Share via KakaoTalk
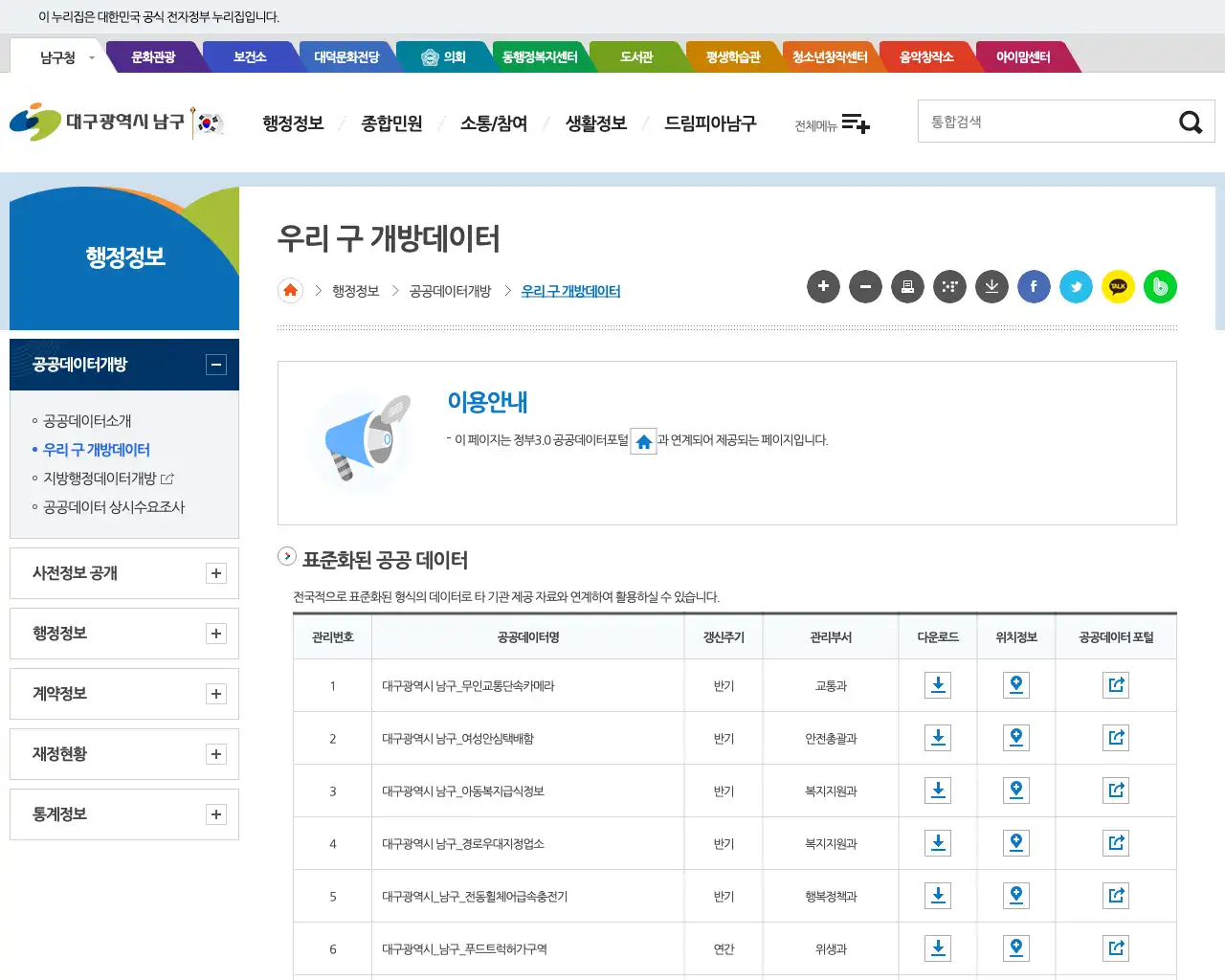This screenshot has height=980, width=1225. (x=1118, y=286)
